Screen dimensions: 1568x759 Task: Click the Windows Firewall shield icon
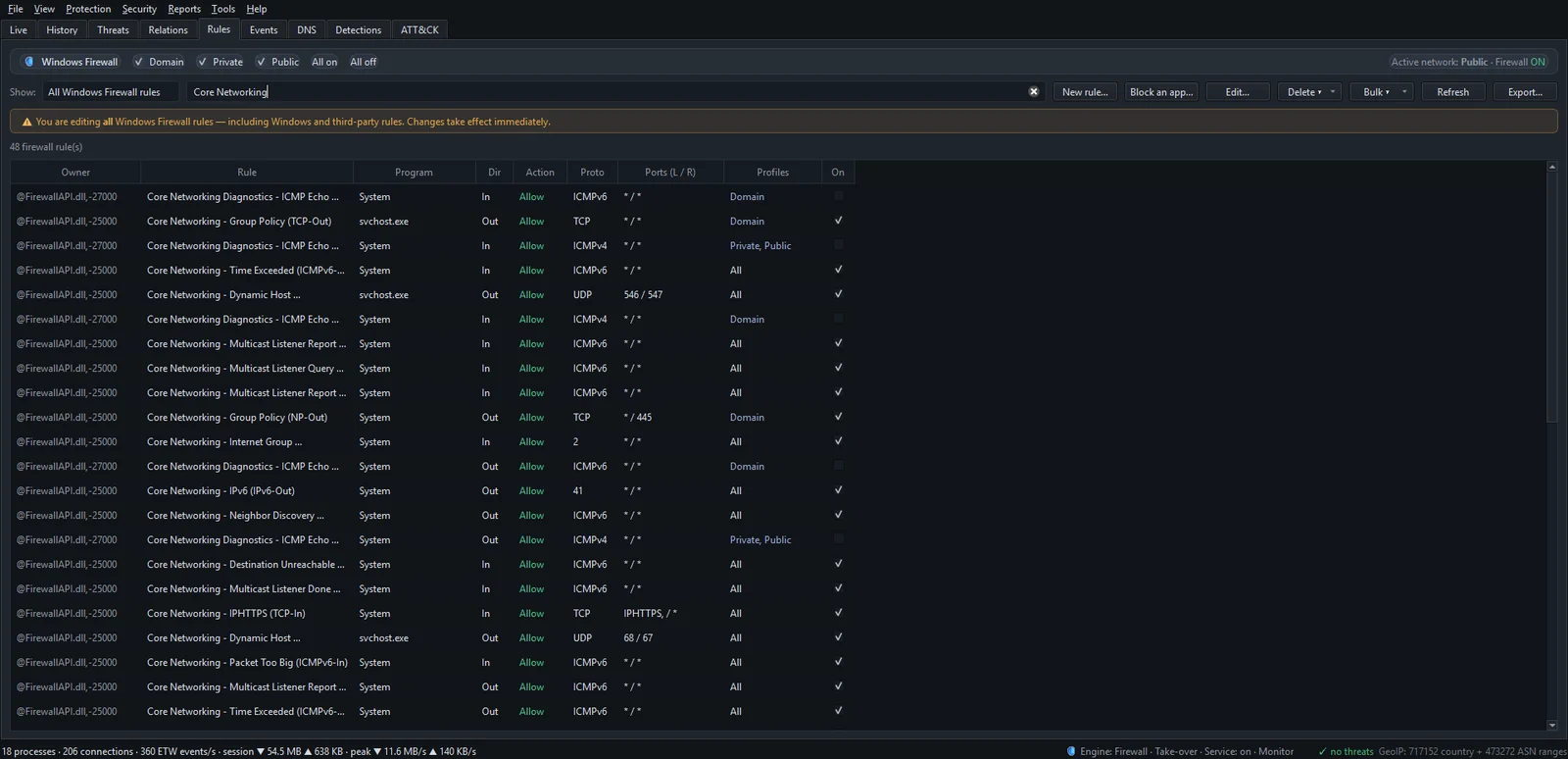click(x=28, y=62)
